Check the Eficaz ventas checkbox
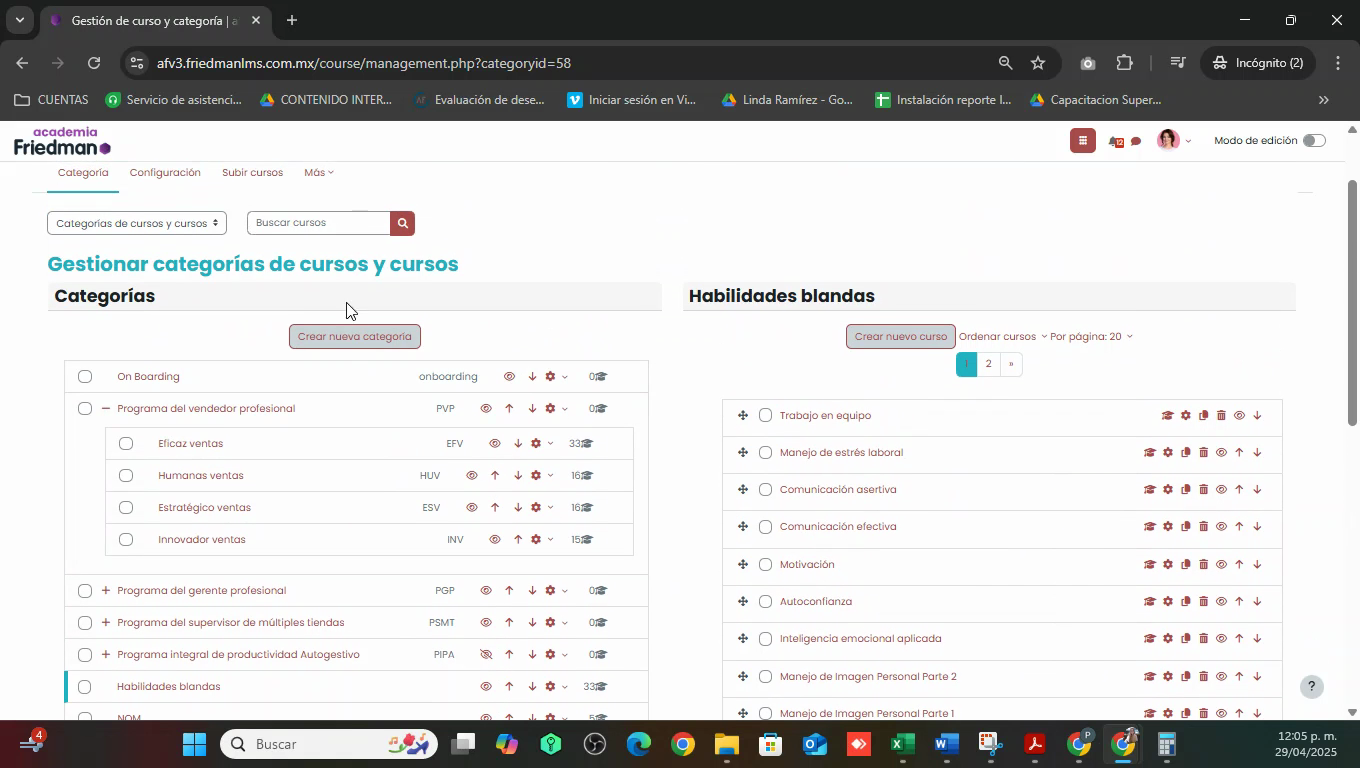The image size is (1360, 768). click(x=126, y=444)
